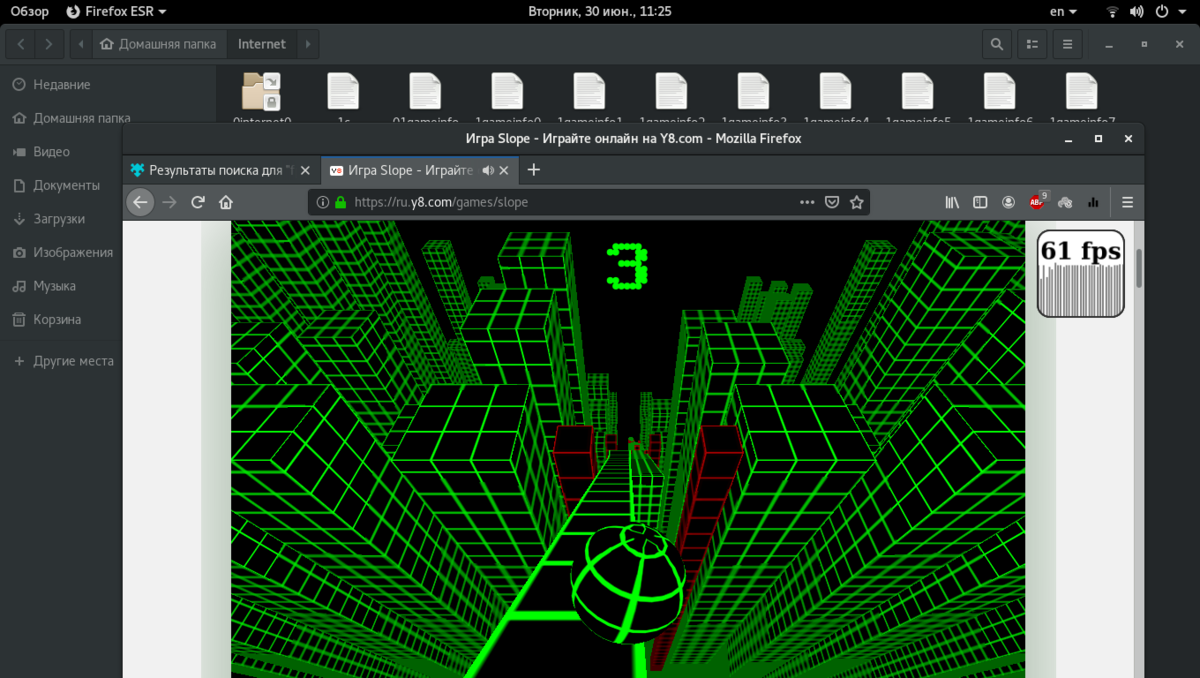Select the 1gameinfo5 file icon

click(x=917, y=91)
